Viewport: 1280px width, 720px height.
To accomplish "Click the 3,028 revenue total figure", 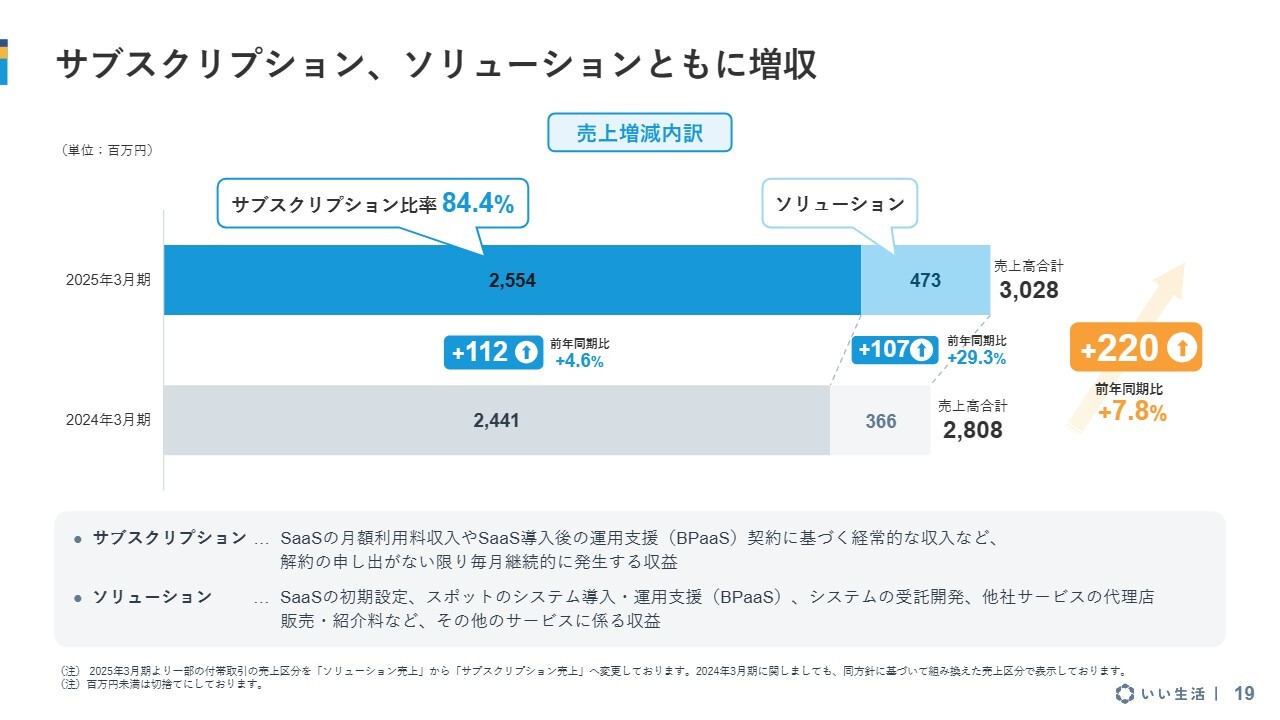I will 1028,290.
